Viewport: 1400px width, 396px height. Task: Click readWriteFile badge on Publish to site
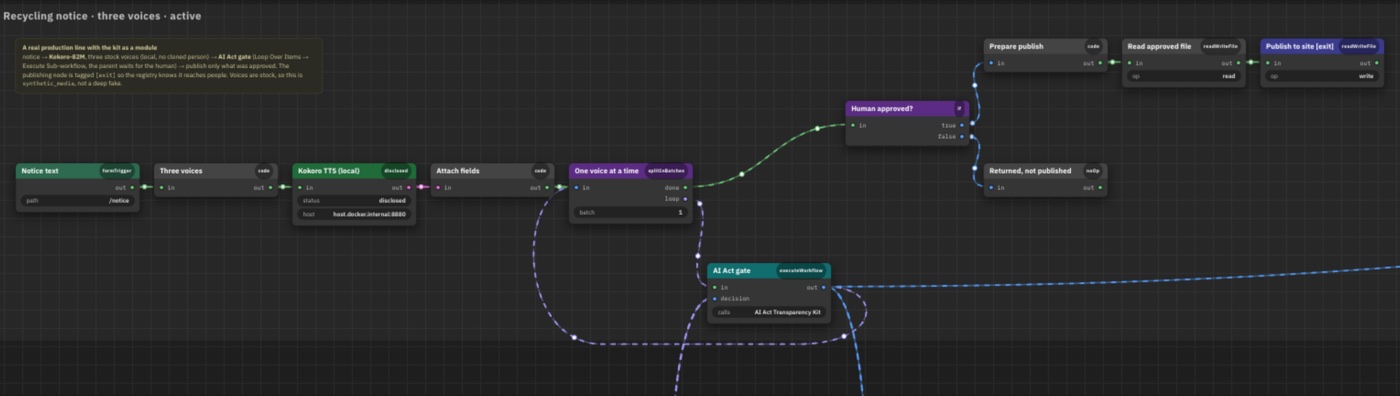tap(1359, 46)
